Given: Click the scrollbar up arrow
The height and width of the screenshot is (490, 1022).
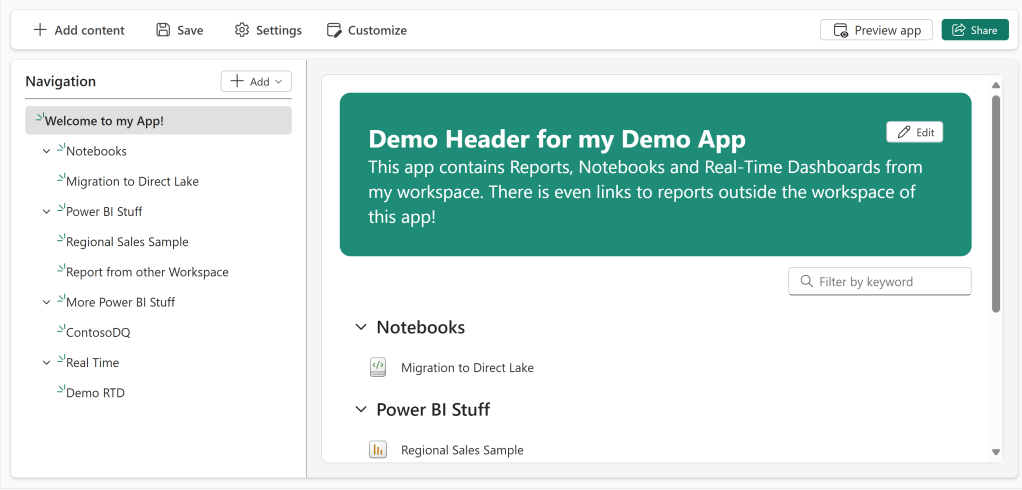Looking at the screenshot, I should tap(995, 85).
